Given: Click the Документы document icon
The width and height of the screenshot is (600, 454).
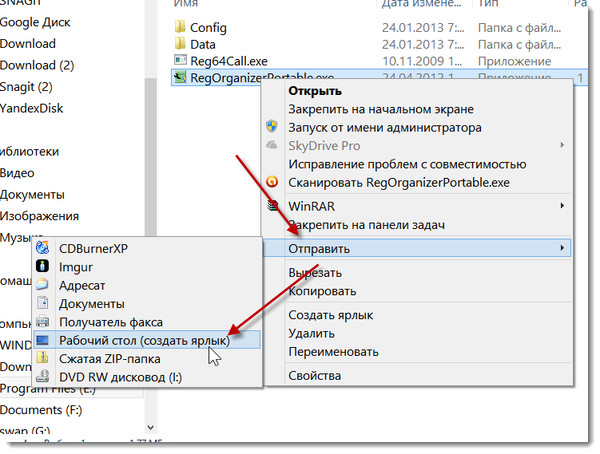Looking at the screenshot, I should [42, 303].
